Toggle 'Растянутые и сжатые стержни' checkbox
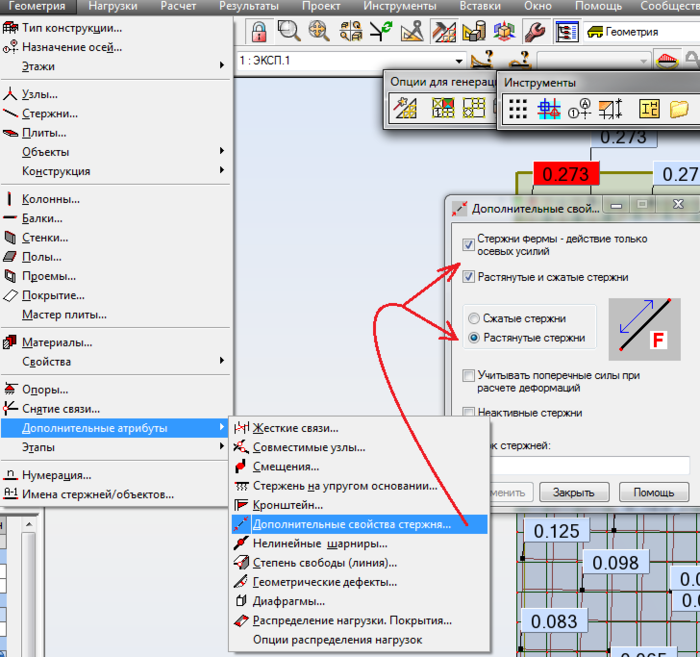Image resolution: width=700 pixels, height=657 pixels. (x=468, y=277)
